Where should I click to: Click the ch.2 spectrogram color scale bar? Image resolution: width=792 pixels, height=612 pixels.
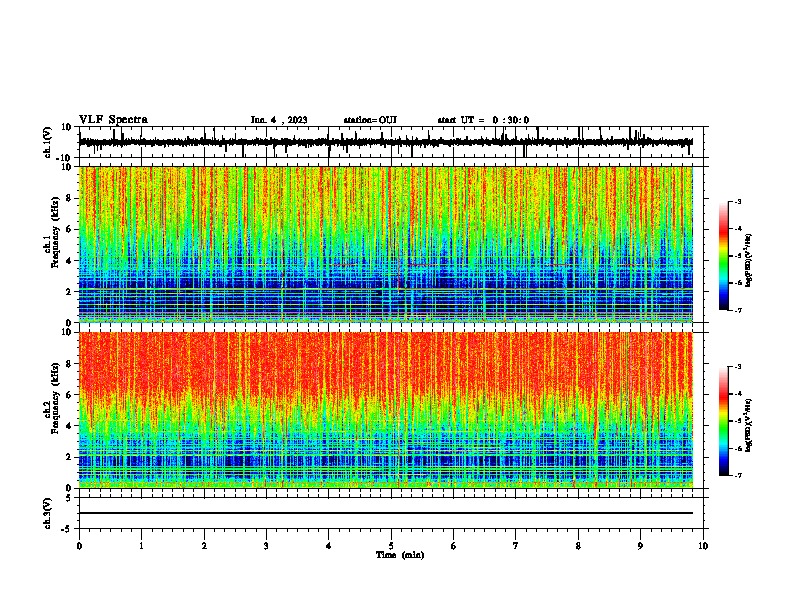[x=723, y=421]
